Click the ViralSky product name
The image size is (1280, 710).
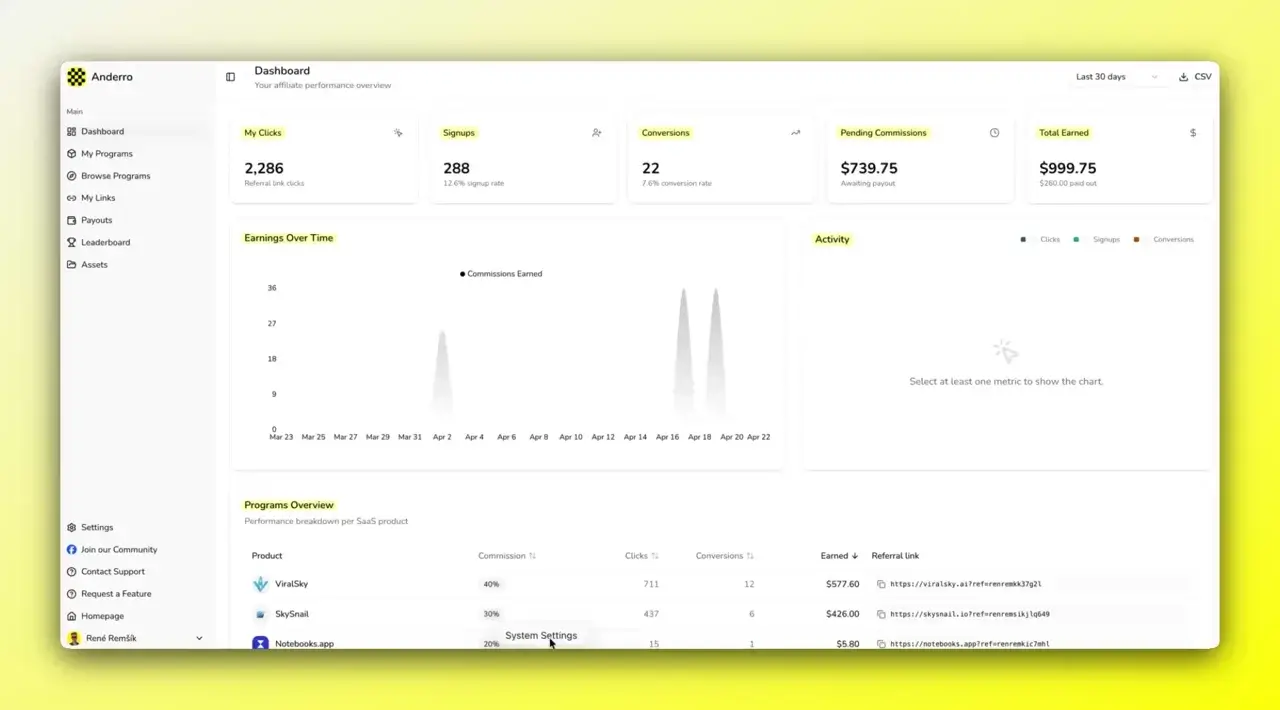[292, 584]
